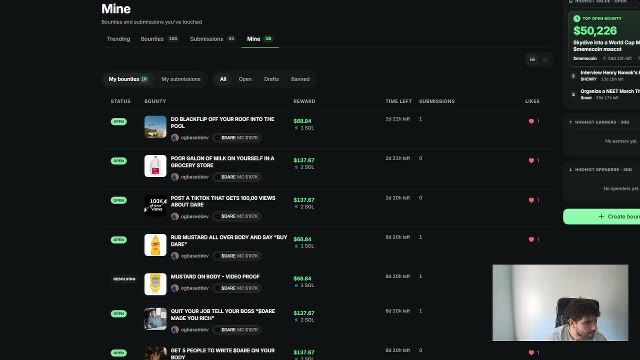
Task: Open the rub mustard bottle thumbnail
Action: [x=155, y=245]
